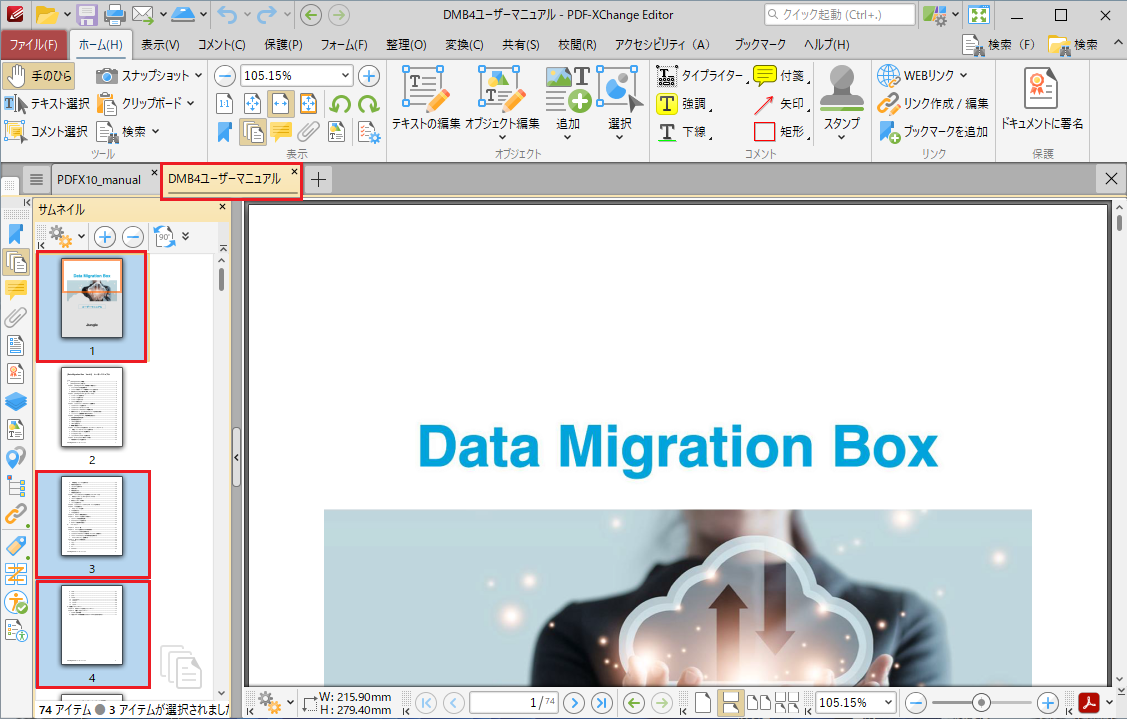
Task: Open the スナップショット dropdown arrow
Action: (198, 75)
